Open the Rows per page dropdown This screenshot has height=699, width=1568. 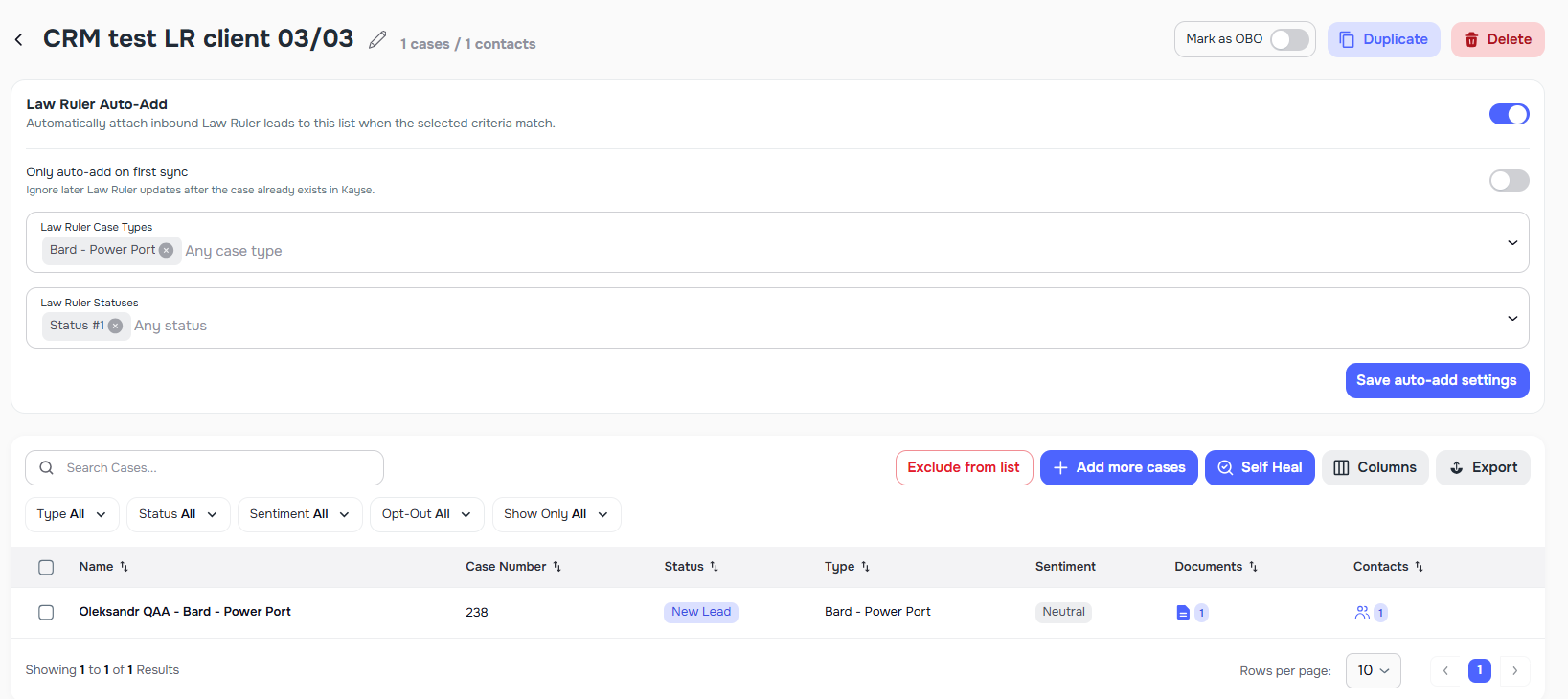click(1373, 670)
